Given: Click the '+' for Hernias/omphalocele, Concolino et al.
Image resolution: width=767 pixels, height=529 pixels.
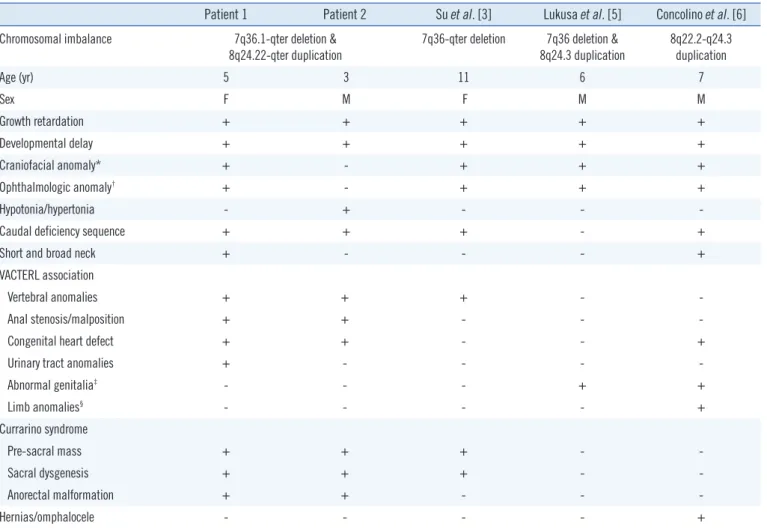Looking at the screenshot, I should 701,518.
